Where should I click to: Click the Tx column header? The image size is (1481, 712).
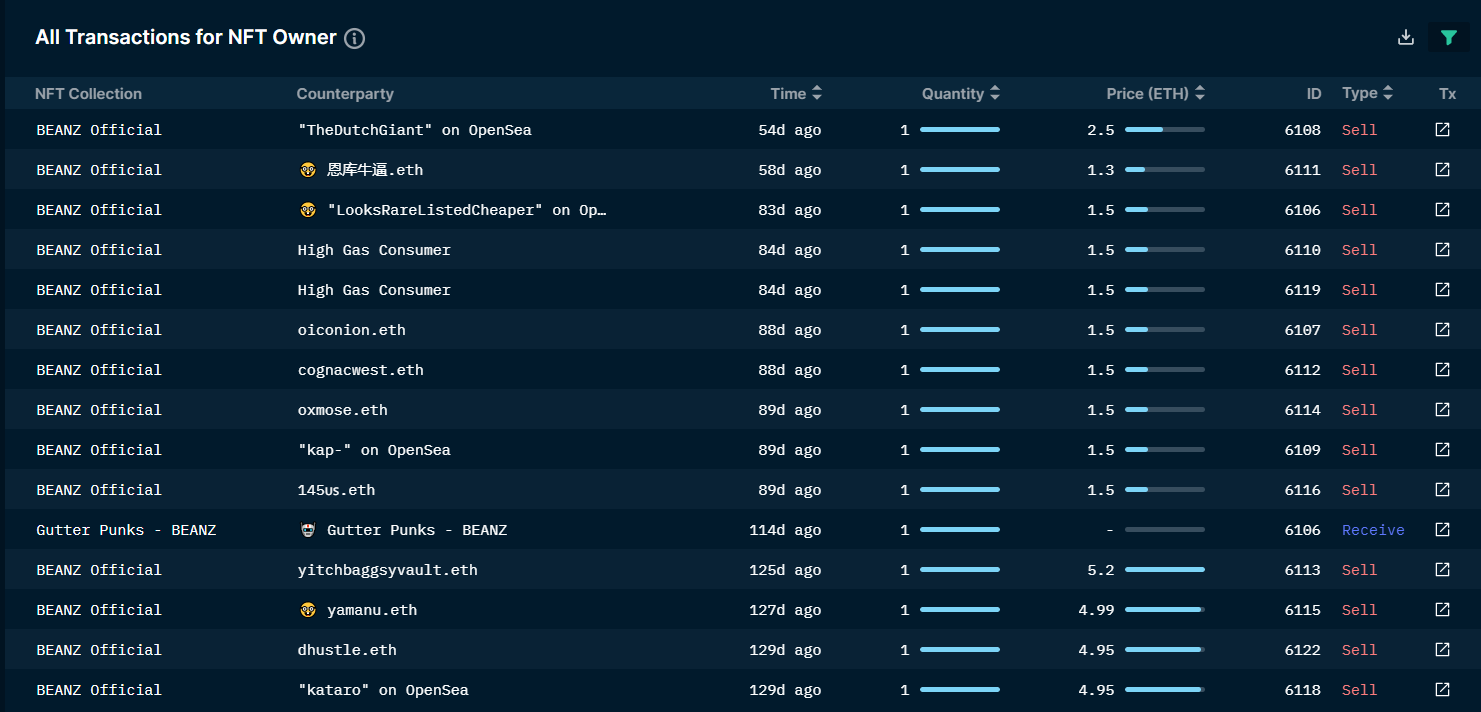click(1447, 93)
